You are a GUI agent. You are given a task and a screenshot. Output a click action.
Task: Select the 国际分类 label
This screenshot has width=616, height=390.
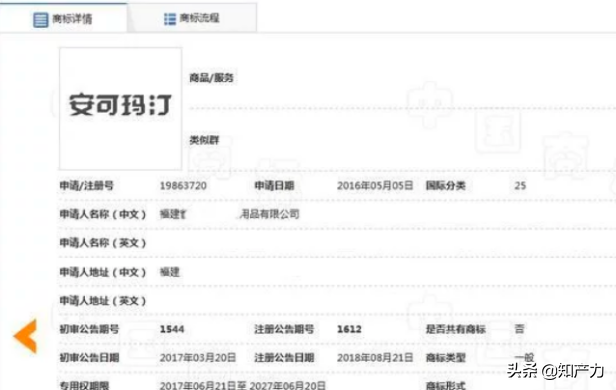pos(446,186)
